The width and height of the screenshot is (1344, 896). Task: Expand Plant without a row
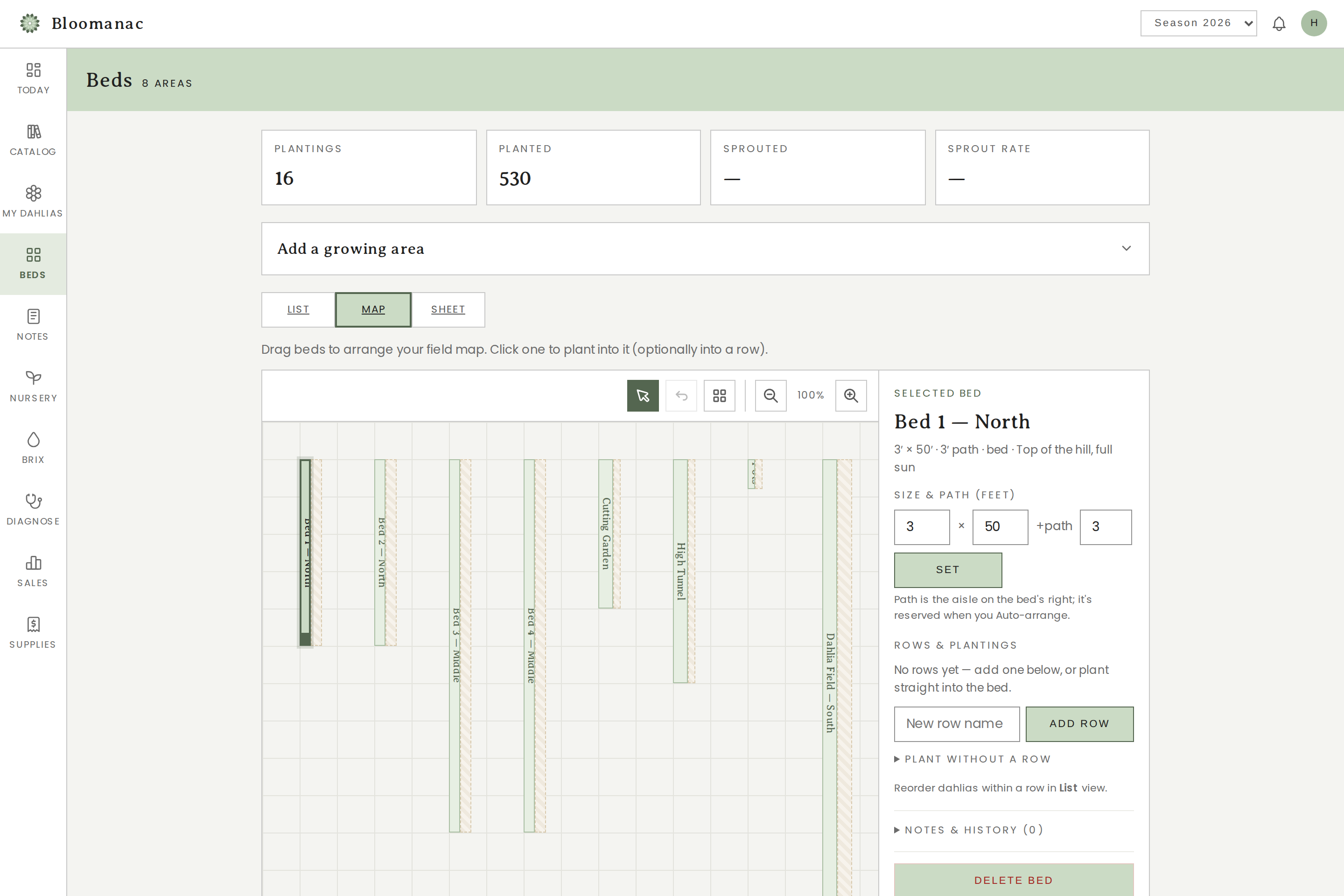(972, 759)
